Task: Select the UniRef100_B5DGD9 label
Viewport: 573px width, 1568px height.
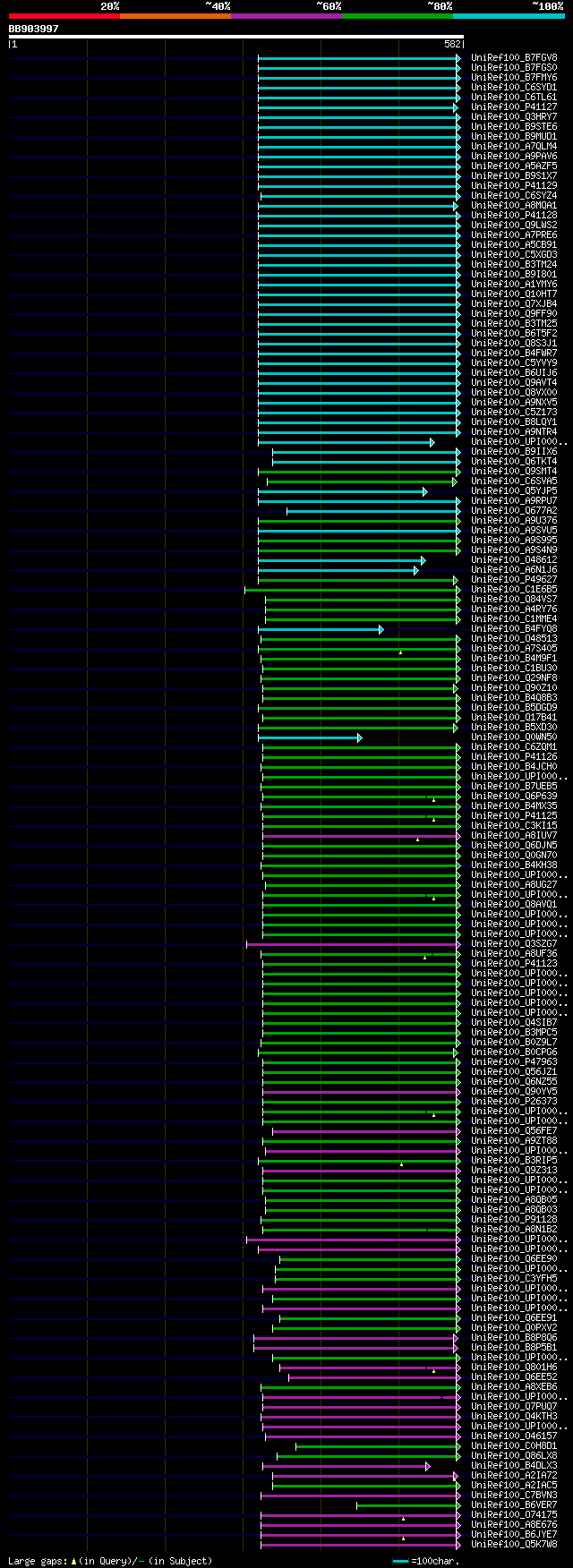Action: click(x=514, y=708)
